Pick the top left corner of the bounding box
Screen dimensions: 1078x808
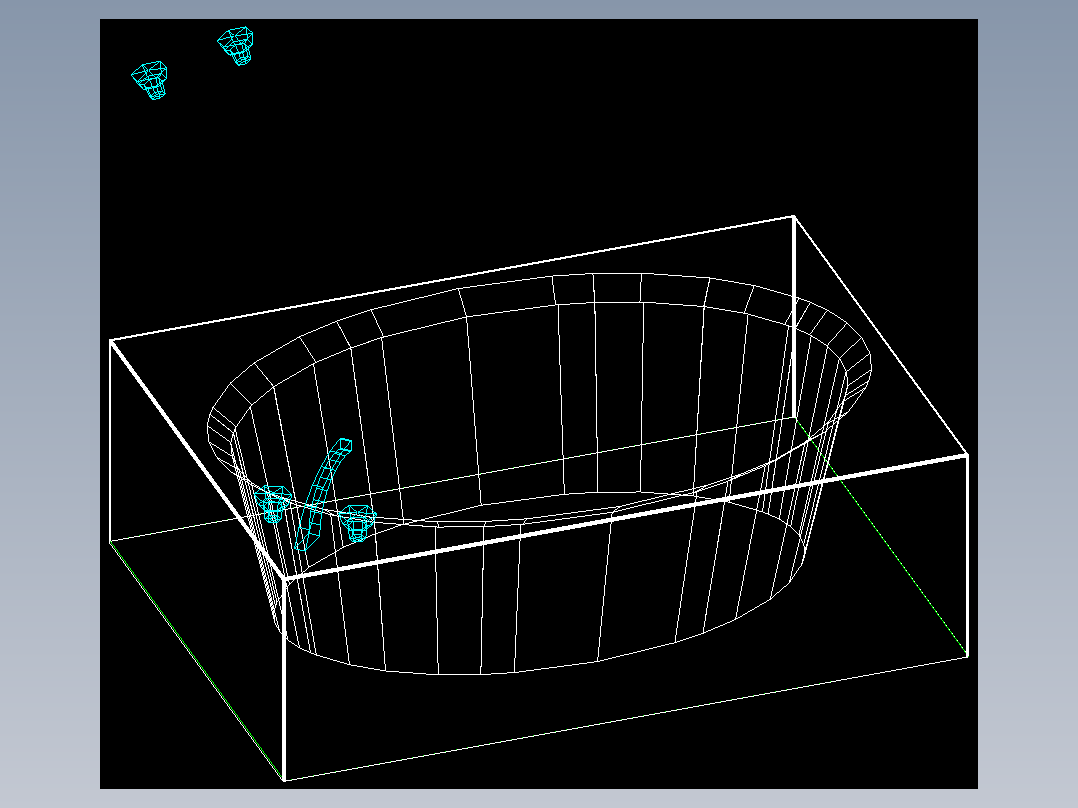pos(111,340)
